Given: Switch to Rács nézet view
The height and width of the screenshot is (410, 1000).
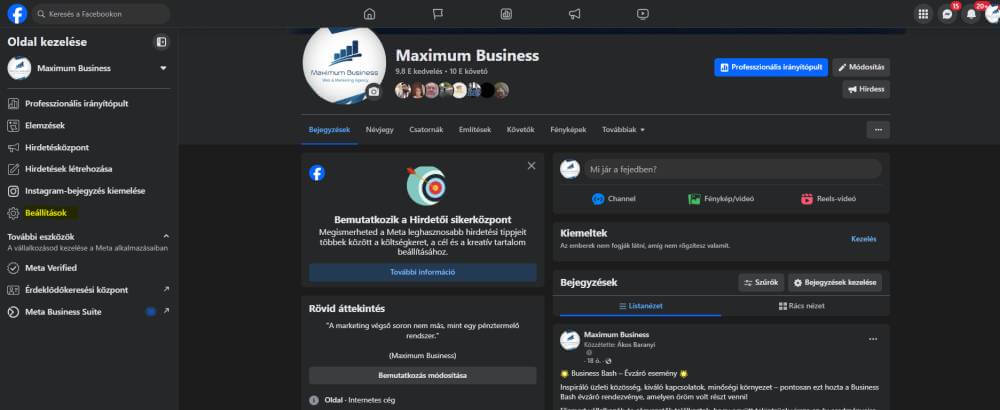Looking at the screenshot, I should (802, 306).
